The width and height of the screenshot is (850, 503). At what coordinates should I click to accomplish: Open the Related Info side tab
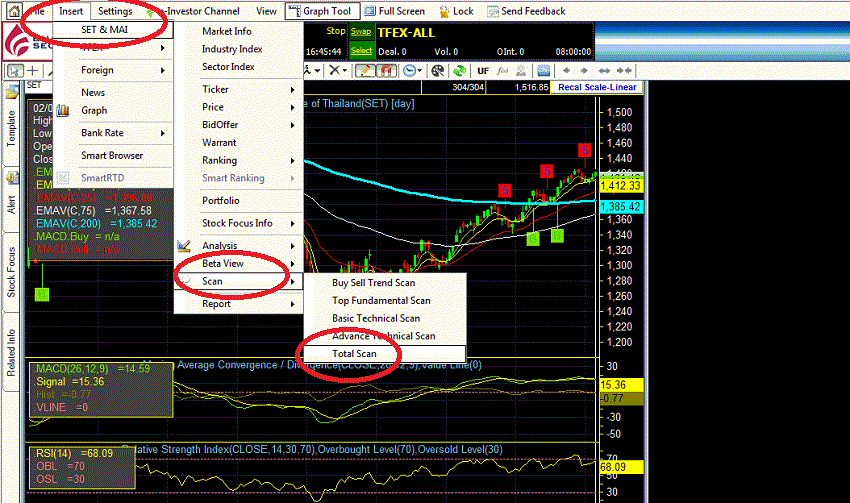pos(11,351)
